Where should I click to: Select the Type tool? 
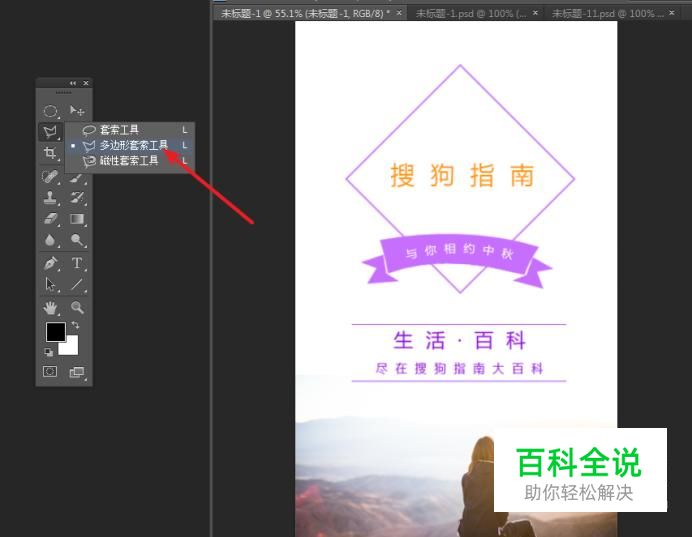point(77,263)
